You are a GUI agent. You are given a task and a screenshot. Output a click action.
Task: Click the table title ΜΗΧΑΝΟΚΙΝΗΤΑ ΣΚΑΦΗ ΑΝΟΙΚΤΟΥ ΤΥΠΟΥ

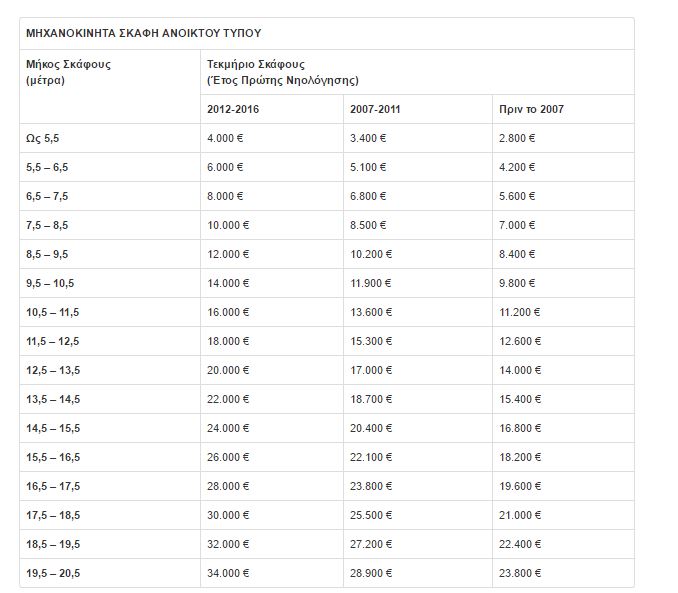pyautogui.click(x=144, y=33)
